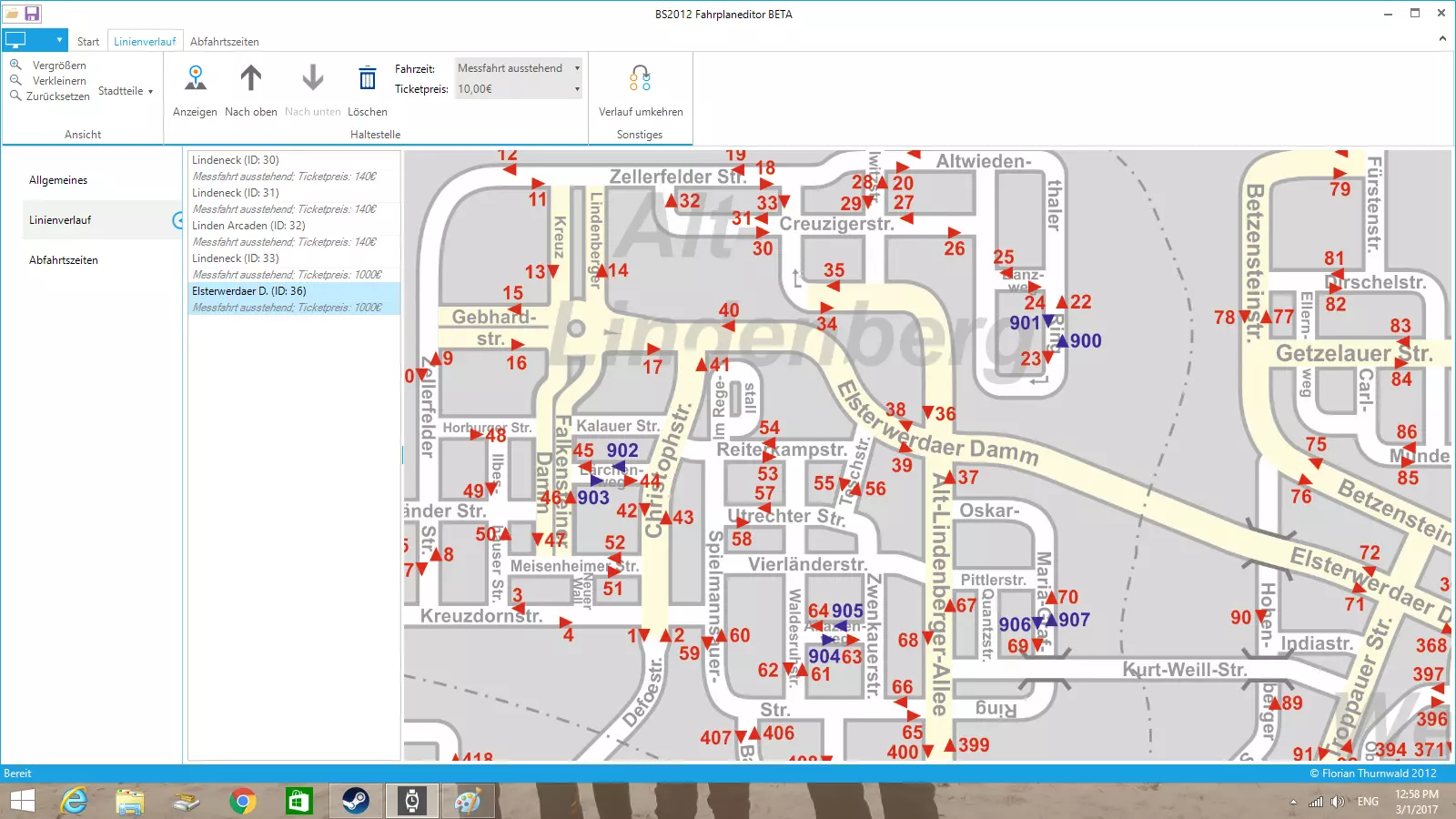This screenshot has width=1456, height=819.
Task: Select stop Lindeneck (ID: 33)
Action: pos(294,267)
